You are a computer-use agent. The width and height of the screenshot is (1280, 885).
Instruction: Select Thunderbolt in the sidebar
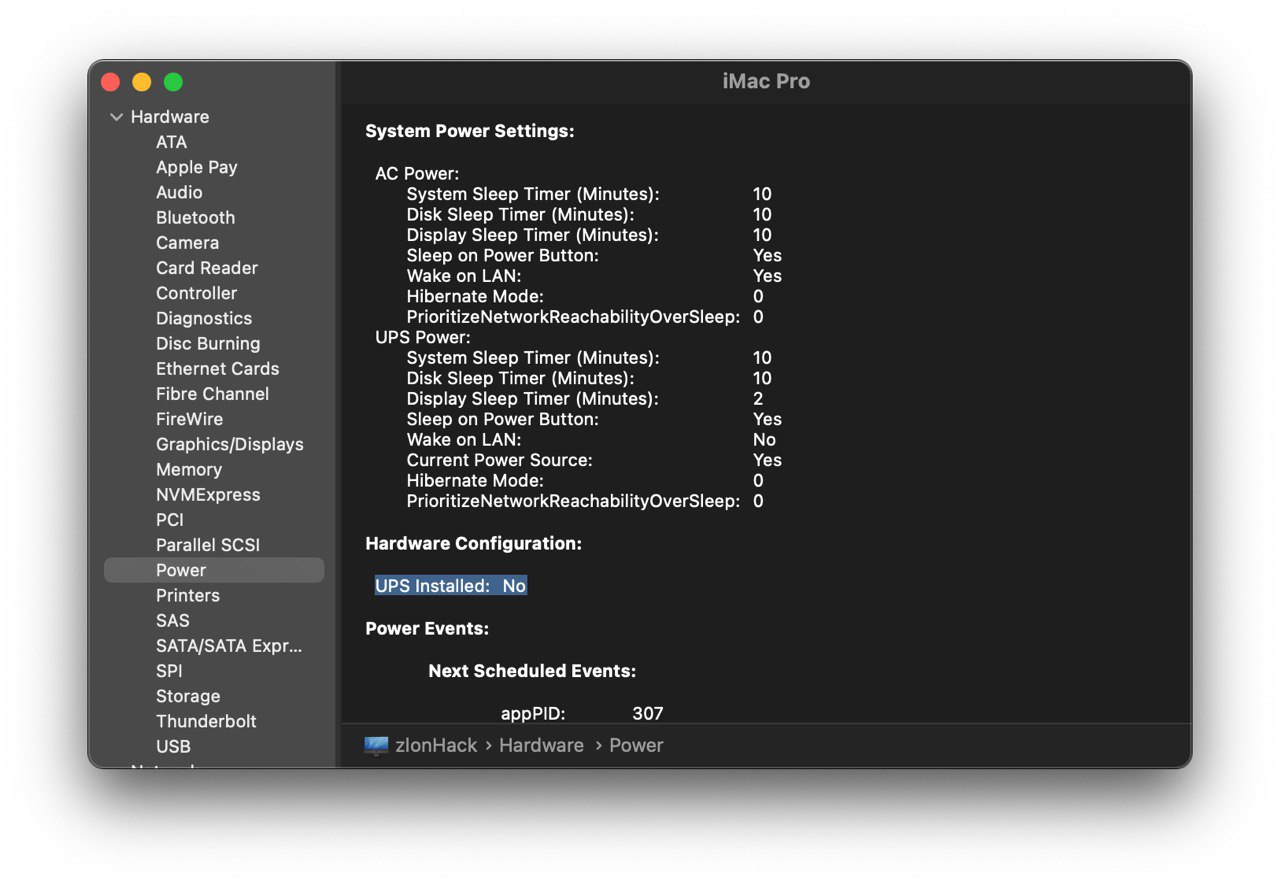(206, 721)
